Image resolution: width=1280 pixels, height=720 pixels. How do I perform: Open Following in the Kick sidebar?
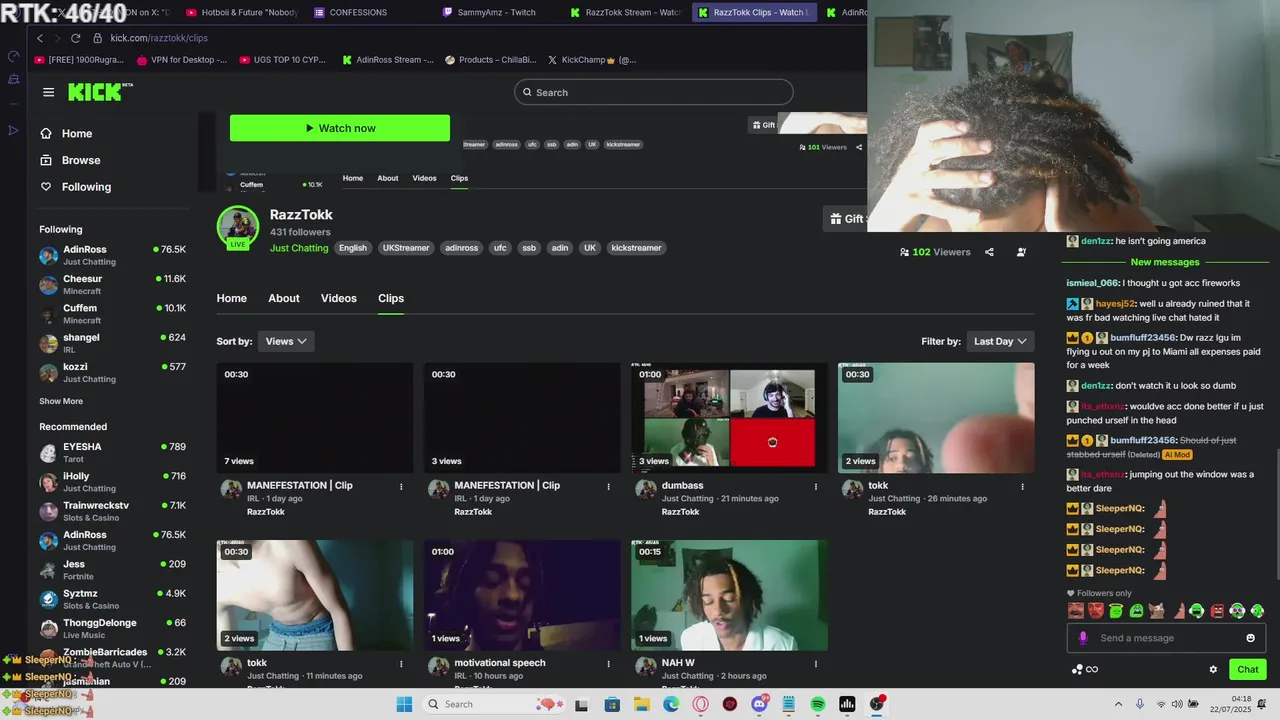point(86,187)
